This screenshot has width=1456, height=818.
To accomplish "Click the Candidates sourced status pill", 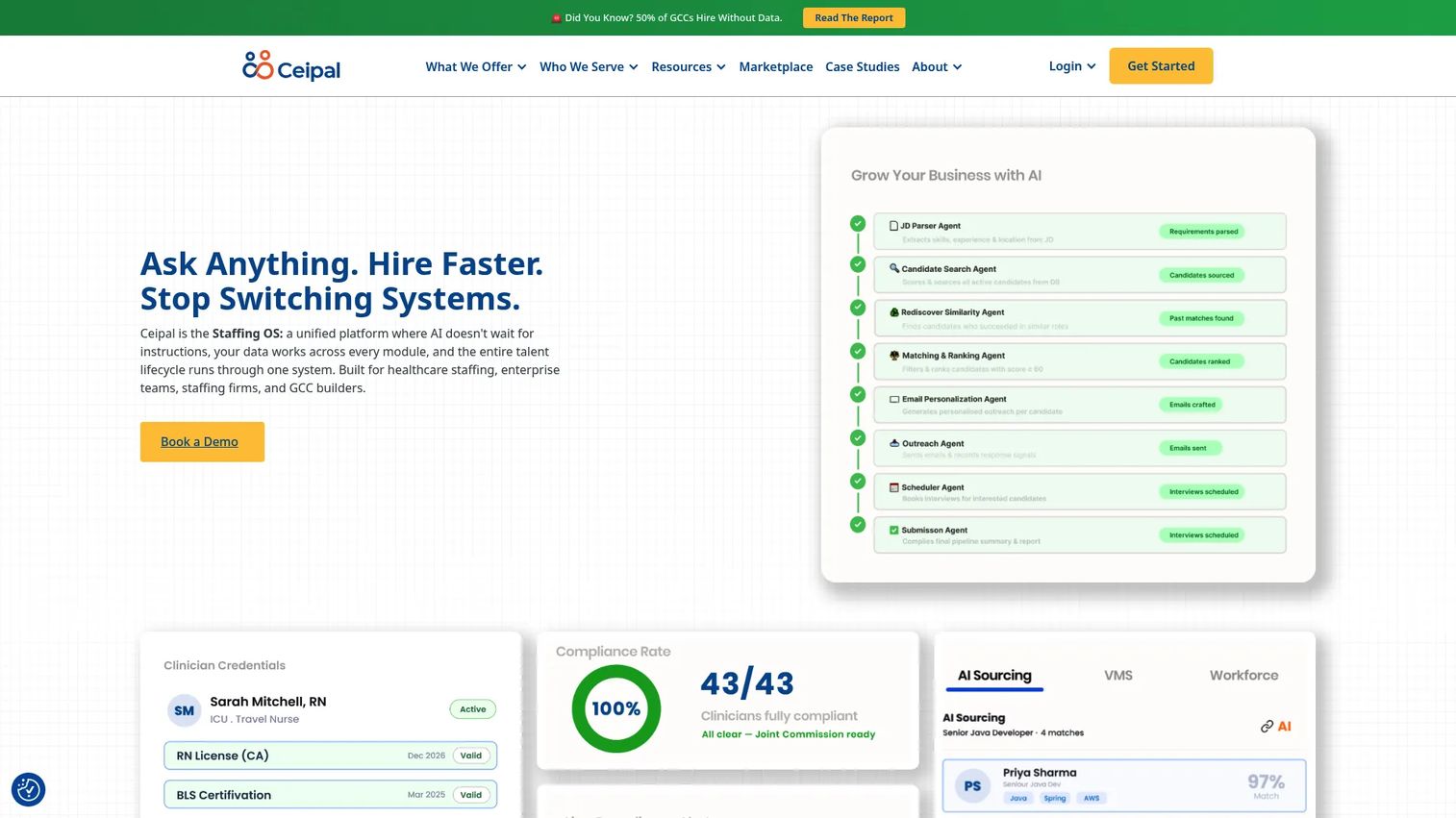I will (x=1202, y=275).
